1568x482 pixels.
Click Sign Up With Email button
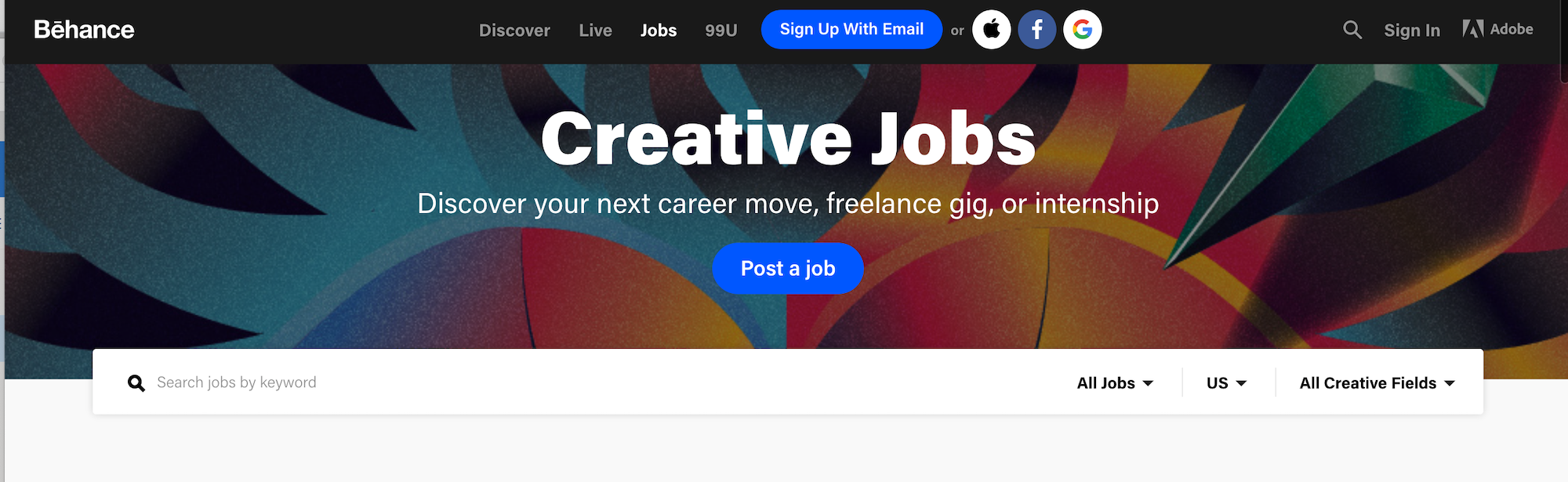click(851, 30)
